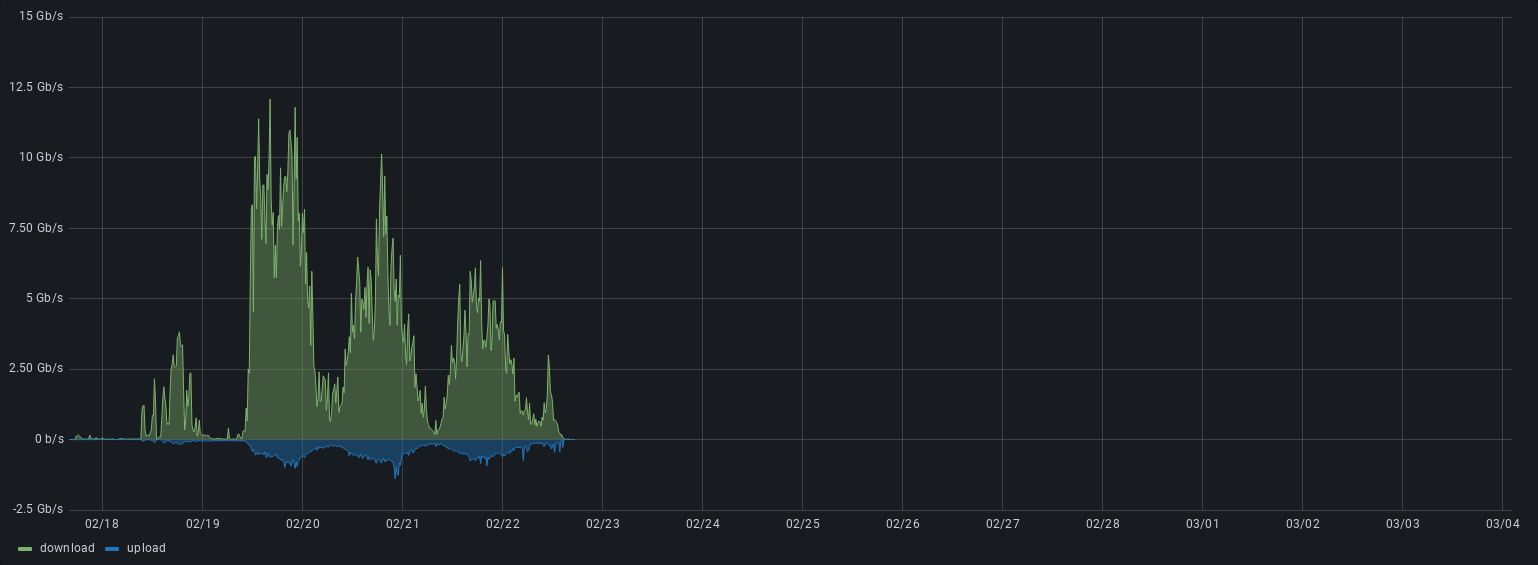
Task: Select the 02/23 date label on x-axis
Action: (602, 524)
